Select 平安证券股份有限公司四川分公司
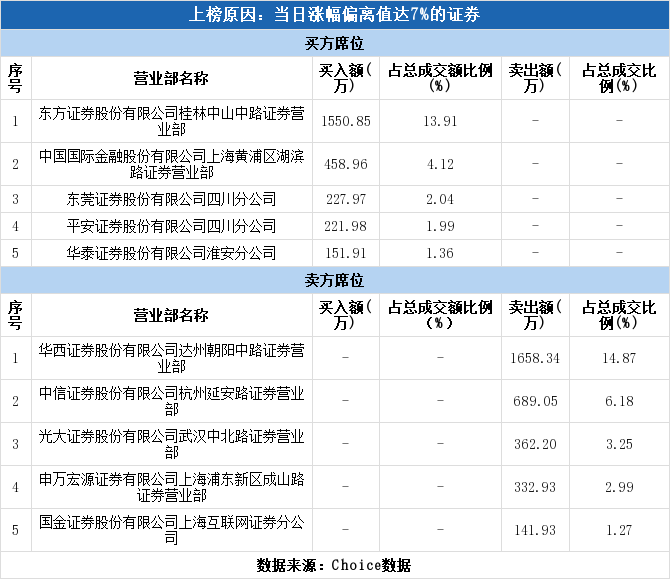The image size is (670, 579). point(171,226)
